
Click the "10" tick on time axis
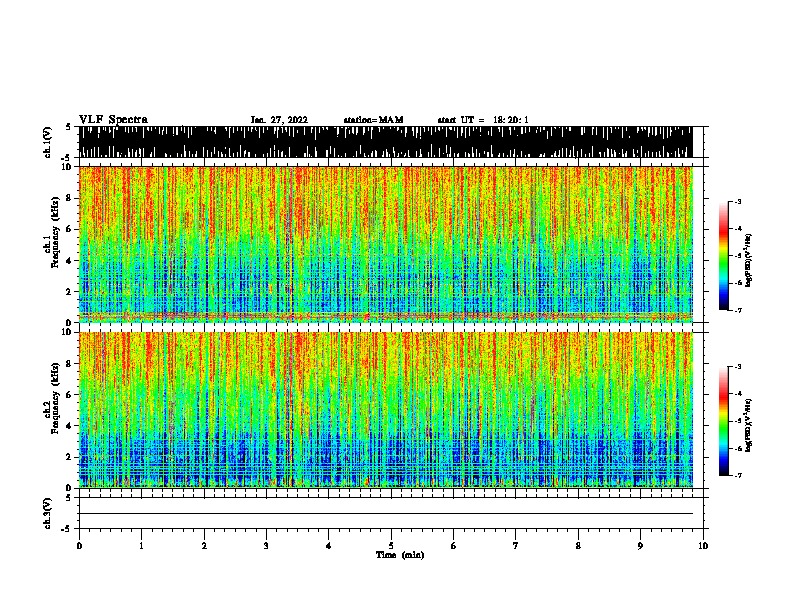[x=703, y=546]
